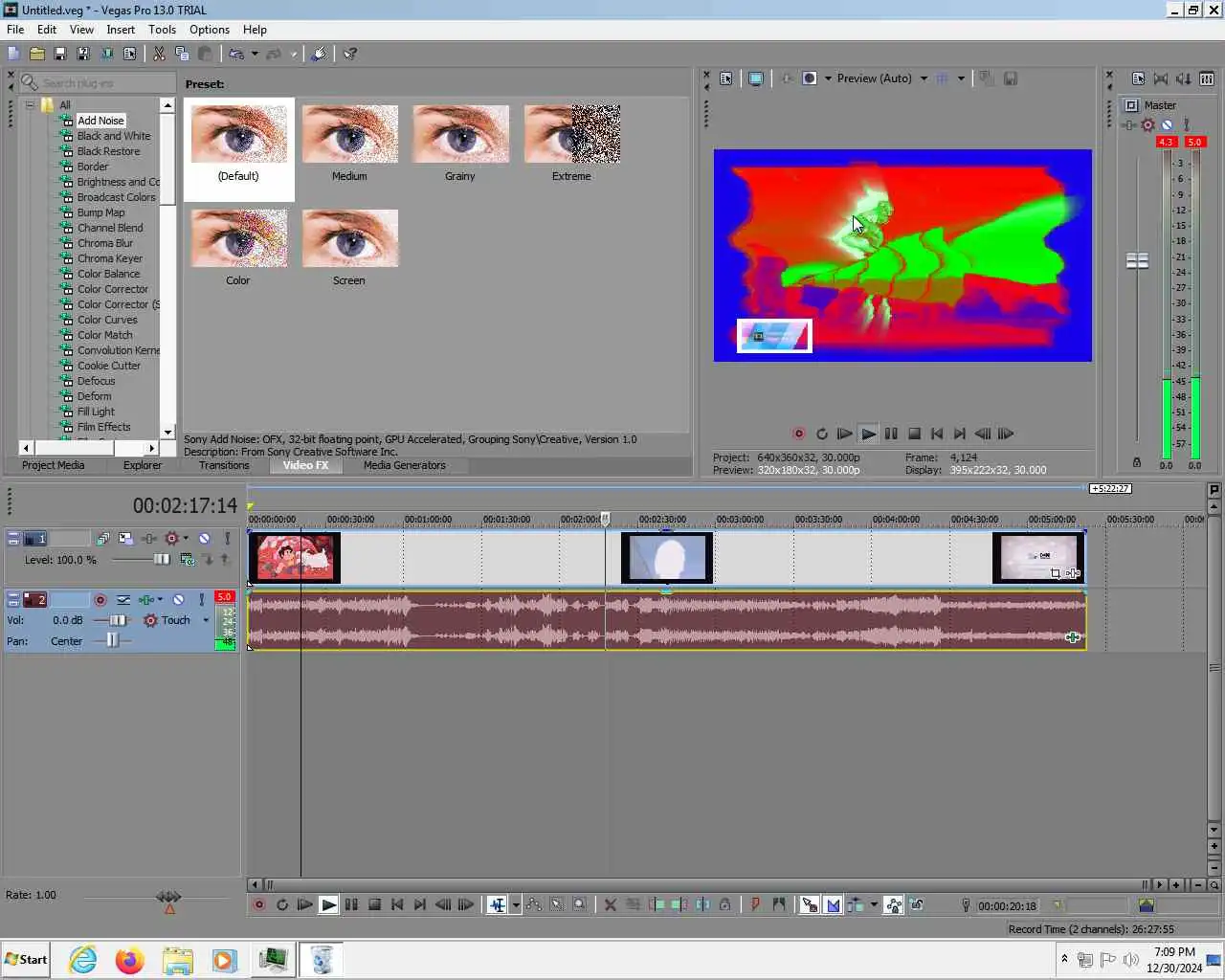Image resolution: width=1225 pixels, height=980 pixels.
Task: Click Split screen view icon in preview
Action: click(810, 78)
